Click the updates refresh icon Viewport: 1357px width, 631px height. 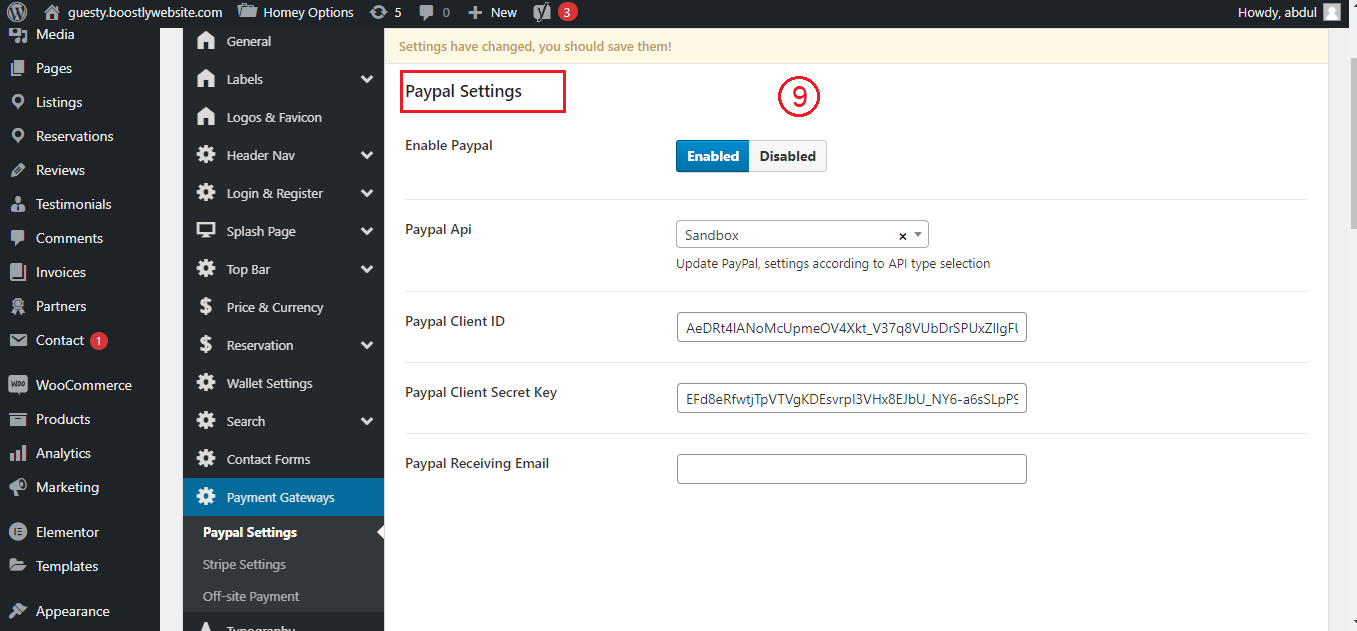[378, 12]
